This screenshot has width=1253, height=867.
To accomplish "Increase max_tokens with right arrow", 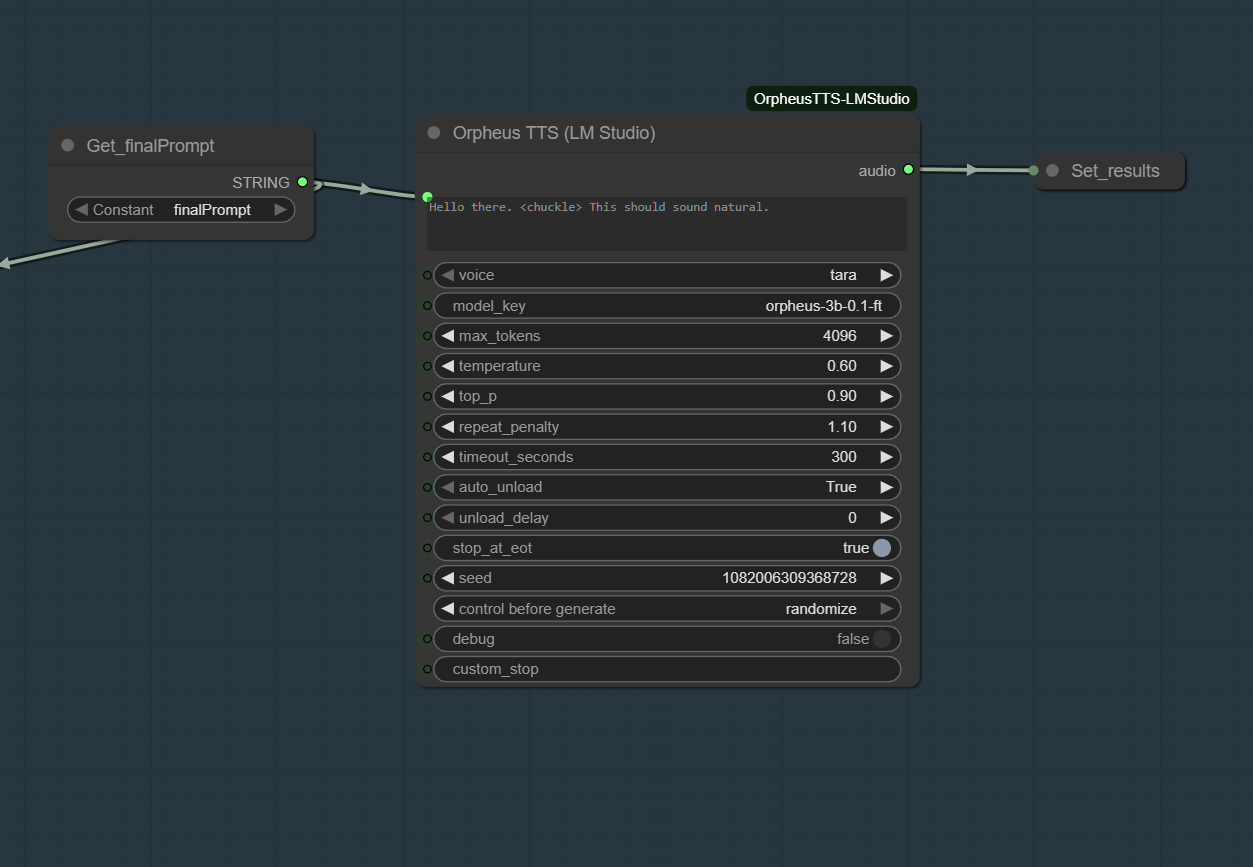I will 886,336.
